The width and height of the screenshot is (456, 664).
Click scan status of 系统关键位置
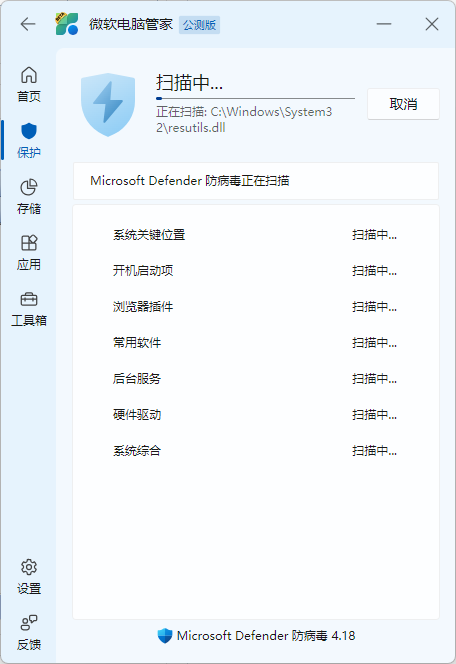[374, 235]
